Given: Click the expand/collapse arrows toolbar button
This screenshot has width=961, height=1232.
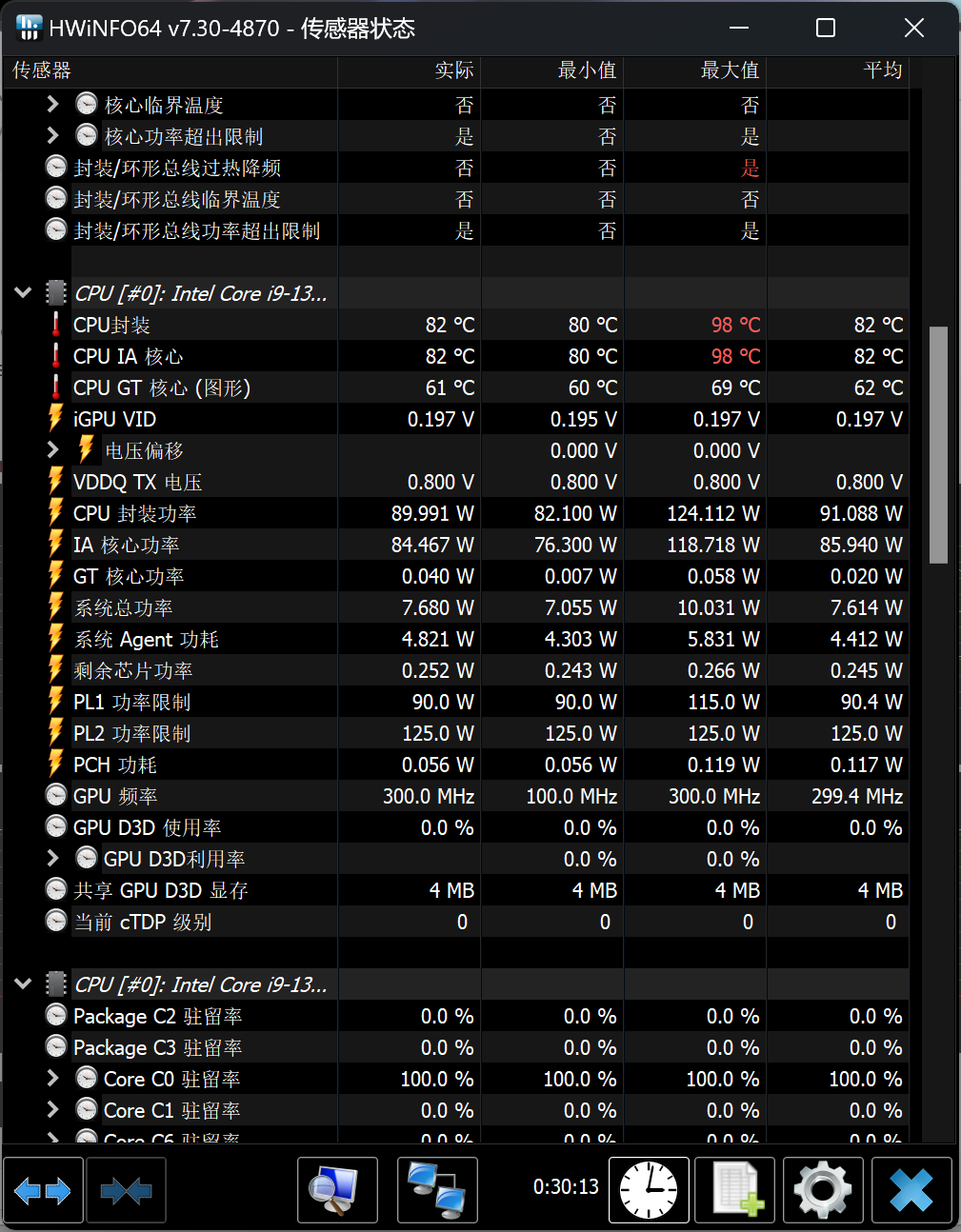Looking at the screenshot, I should tap(44, 1190).
